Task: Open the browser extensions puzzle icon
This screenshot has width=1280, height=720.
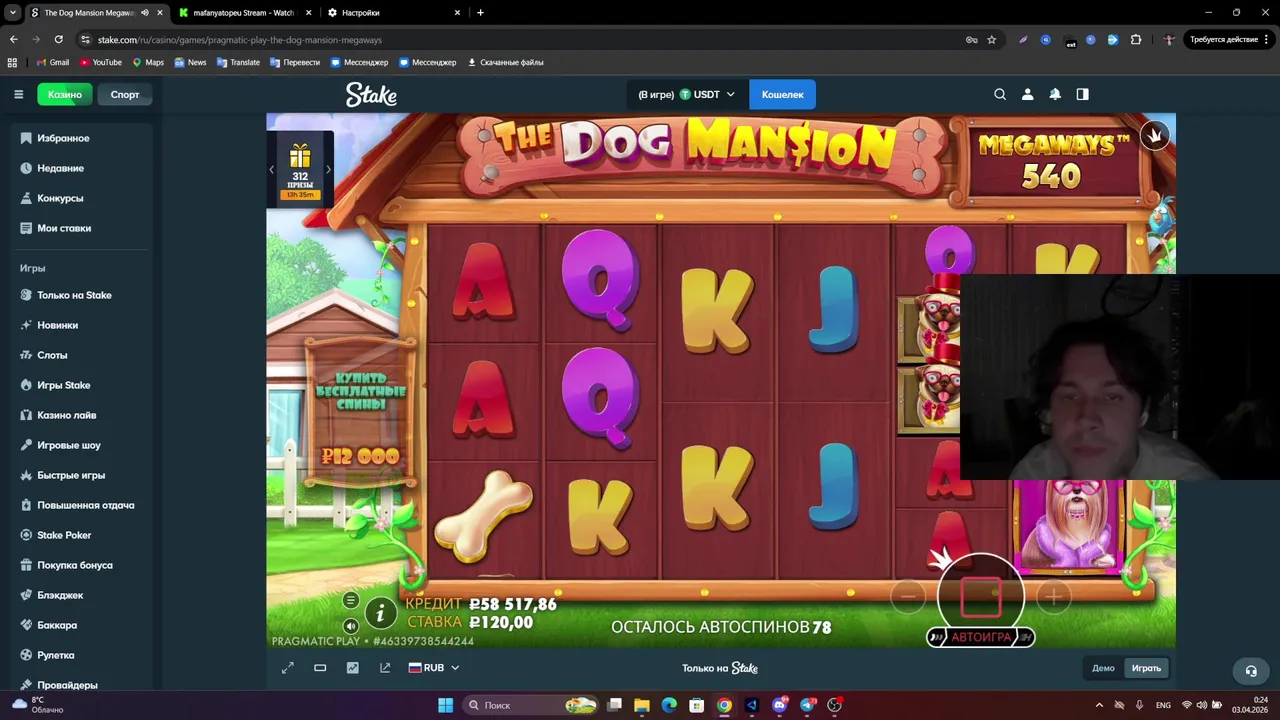Action: (x=1136, y=40)
